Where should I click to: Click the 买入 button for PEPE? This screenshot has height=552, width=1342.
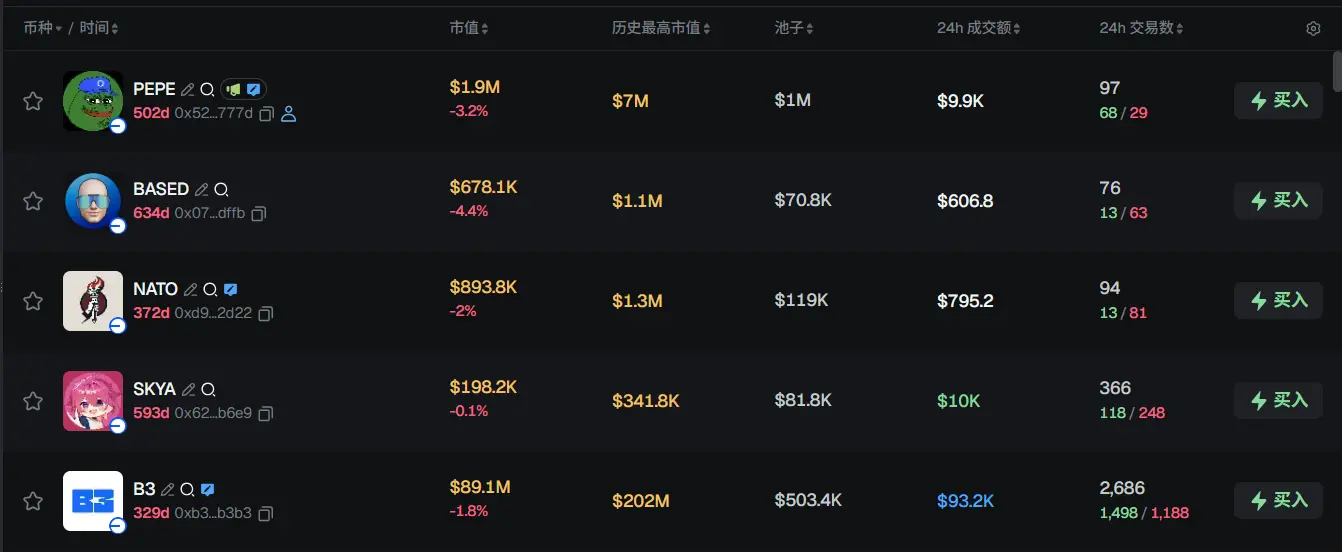point(1278,101)
